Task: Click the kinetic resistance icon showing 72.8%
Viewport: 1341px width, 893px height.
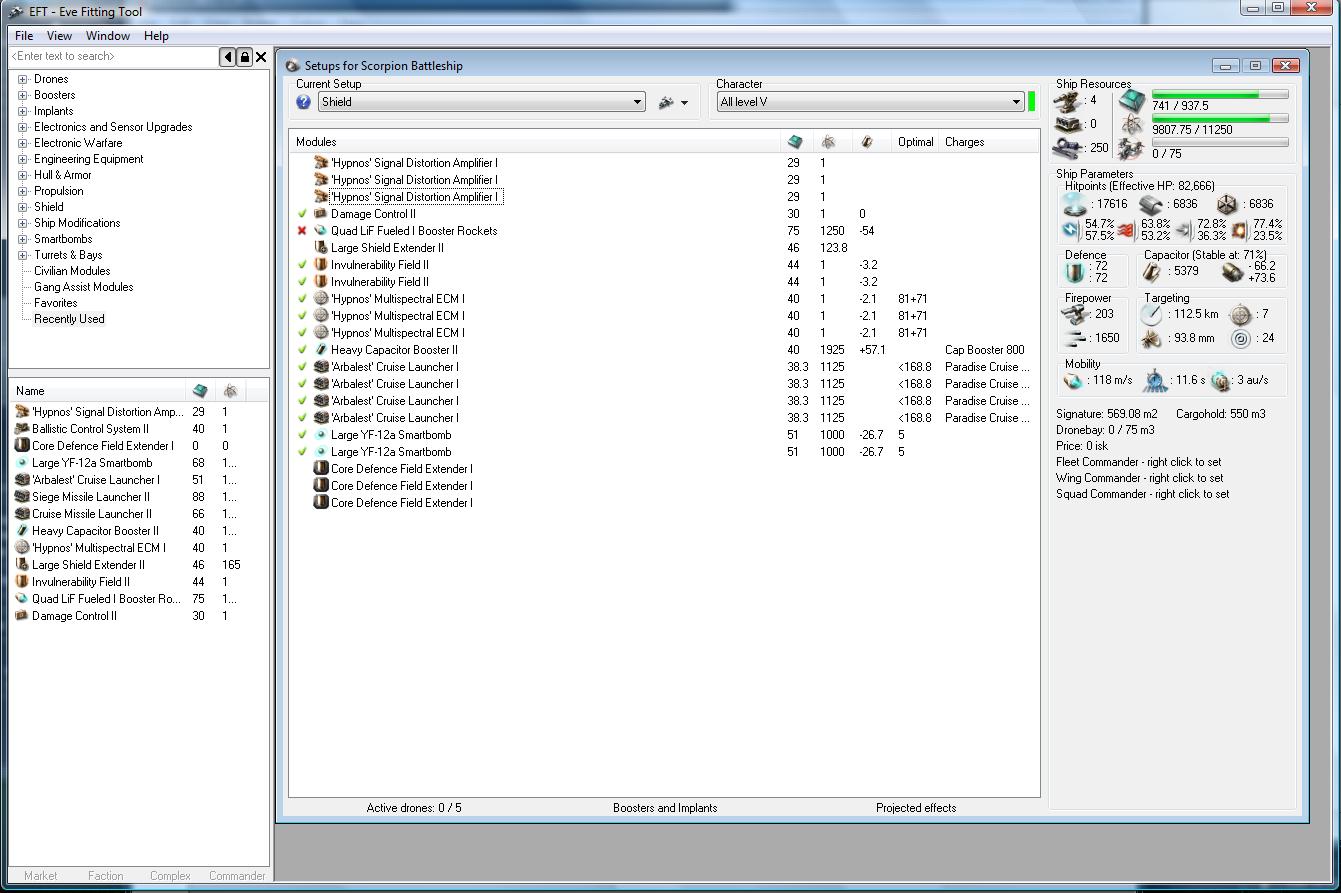Action: point(1185,230)
